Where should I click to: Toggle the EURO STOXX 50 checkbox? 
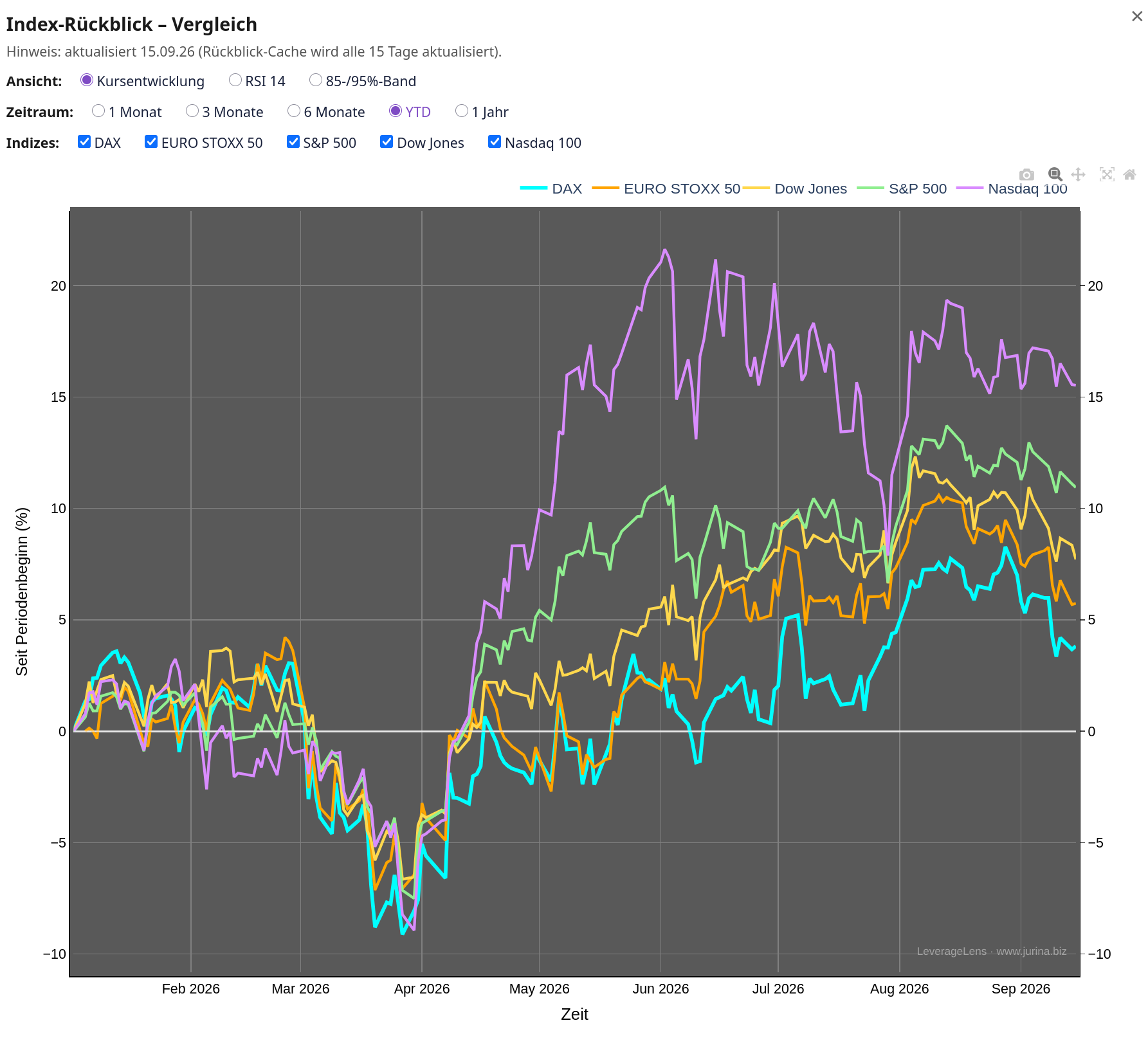(x=151, y=142)
